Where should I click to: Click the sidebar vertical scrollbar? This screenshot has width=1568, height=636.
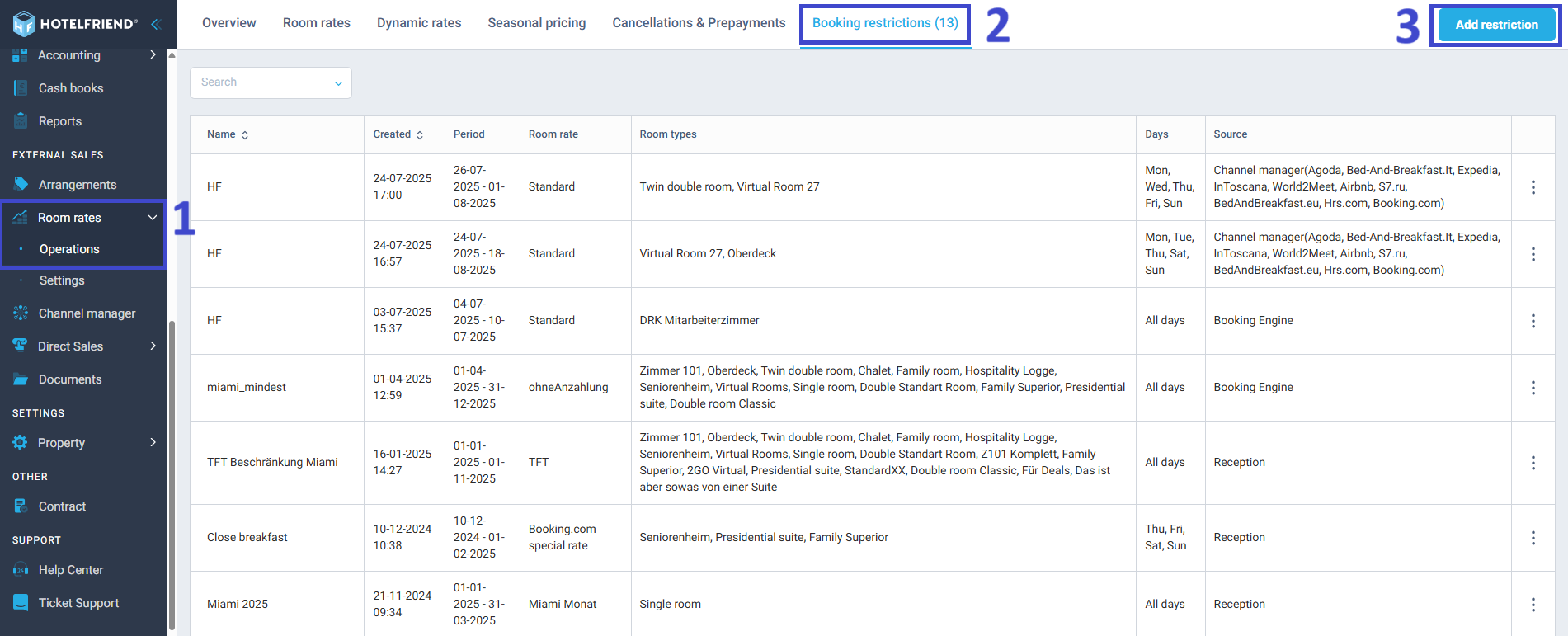[172, 474]
